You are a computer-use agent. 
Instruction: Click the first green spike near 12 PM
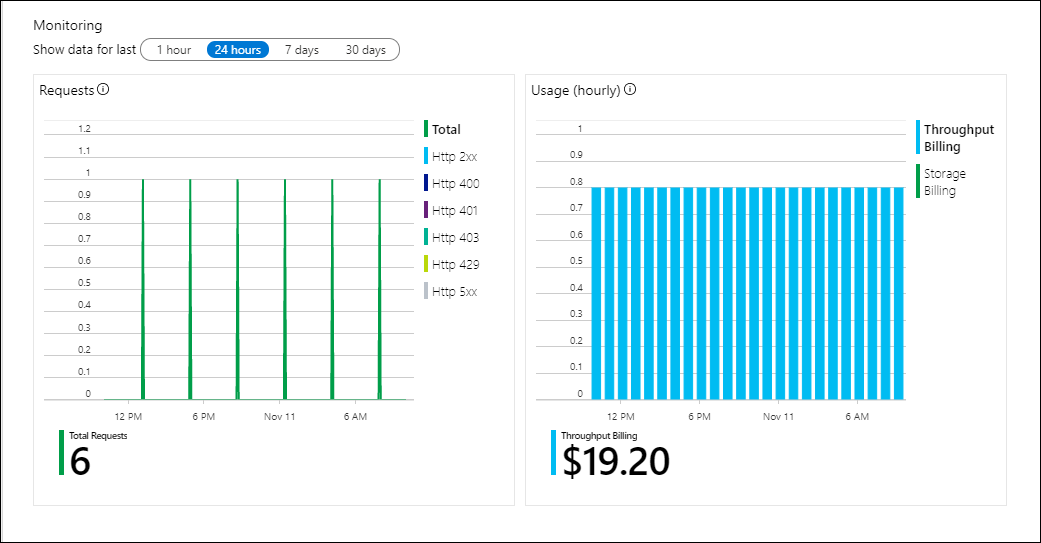pos(143,289)
